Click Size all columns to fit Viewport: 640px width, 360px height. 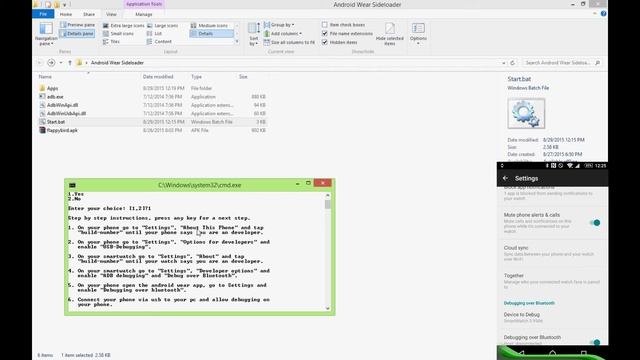(289, 42)
